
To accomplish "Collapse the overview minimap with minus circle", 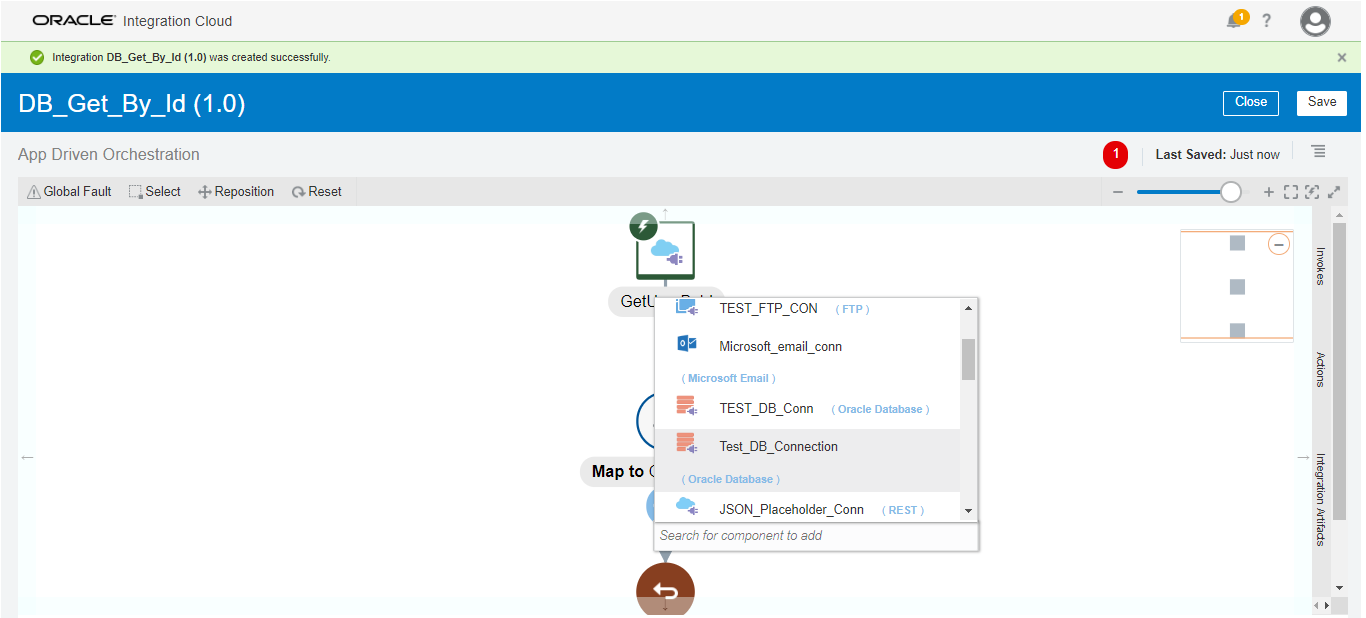I will (x=1279, y=244).
